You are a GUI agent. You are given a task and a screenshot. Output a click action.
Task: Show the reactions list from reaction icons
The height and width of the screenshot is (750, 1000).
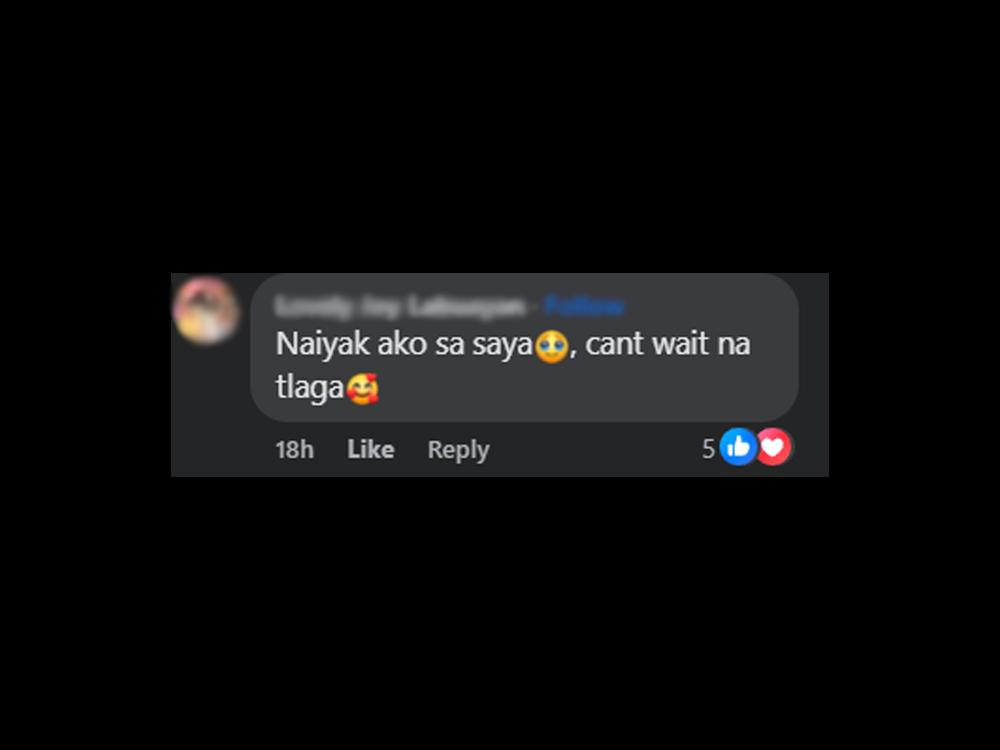[x=756, y=447]
